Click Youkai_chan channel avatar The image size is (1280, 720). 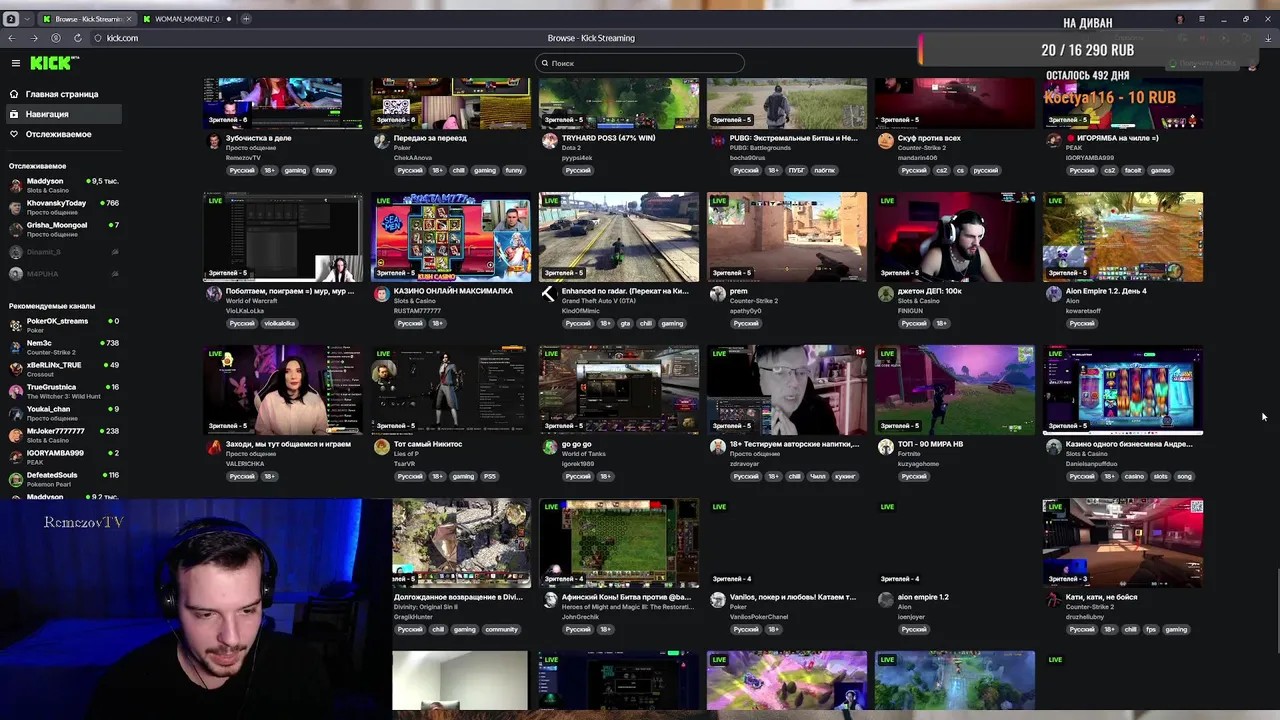tap(15, 413)
